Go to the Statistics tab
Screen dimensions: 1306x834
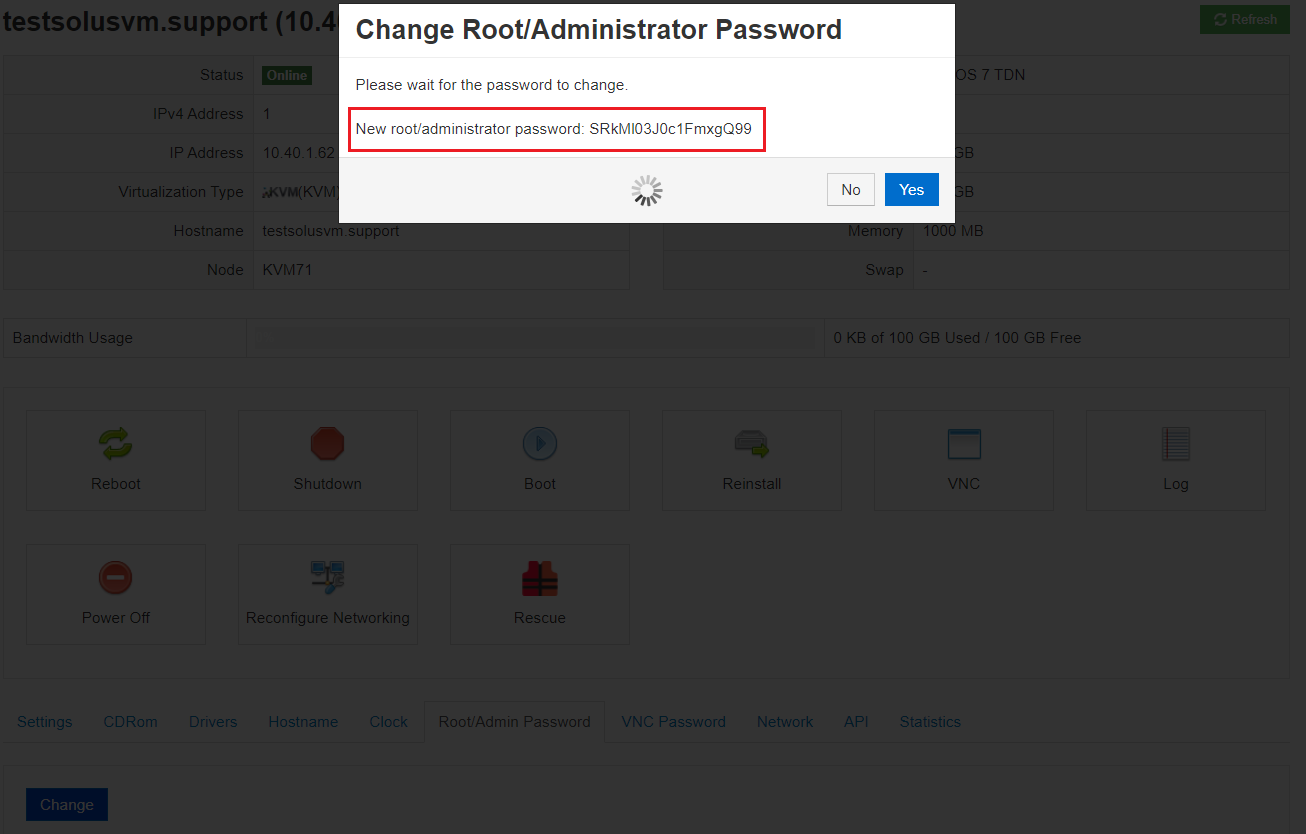click(930, 722)
